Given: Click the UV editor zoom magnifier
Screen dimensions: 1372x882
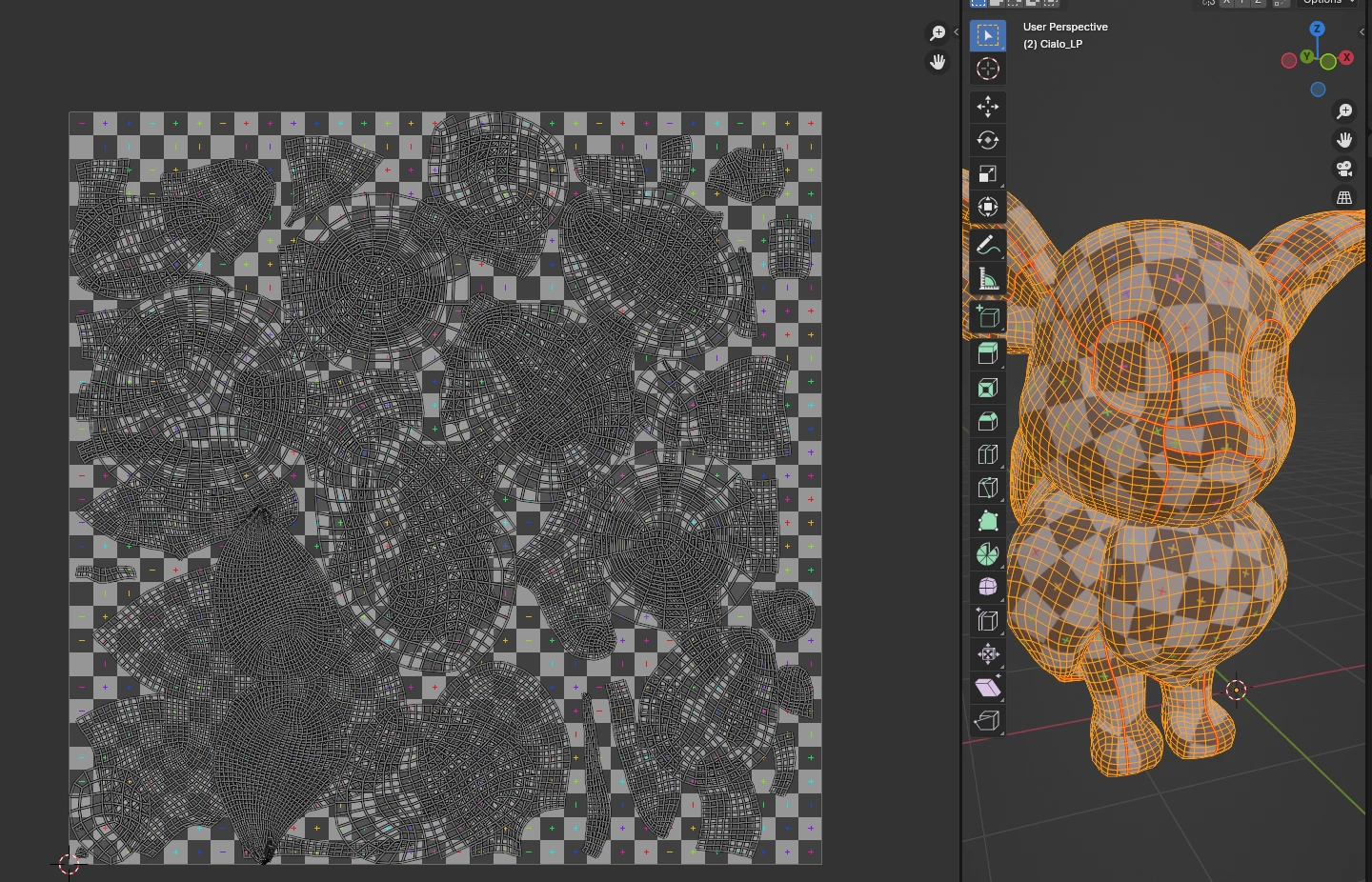Looking at the screenshot, I should tap(938, 33).
